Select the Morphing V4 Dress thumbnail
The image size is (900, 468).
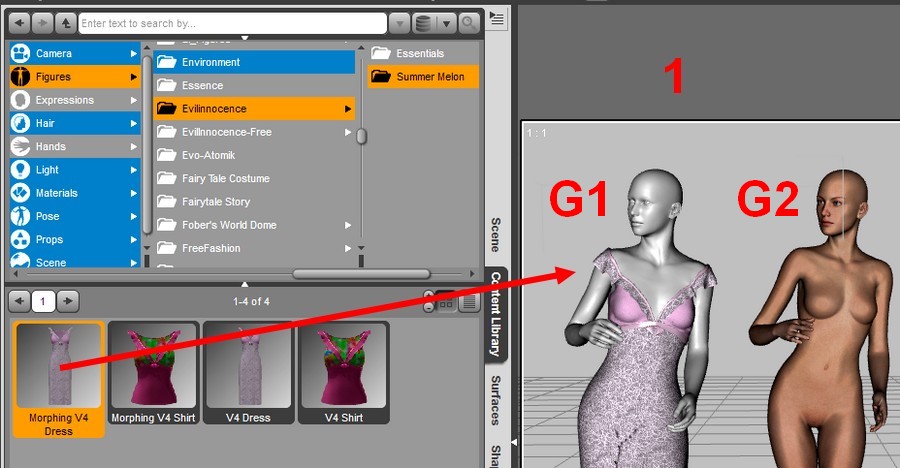click(59, 379)
